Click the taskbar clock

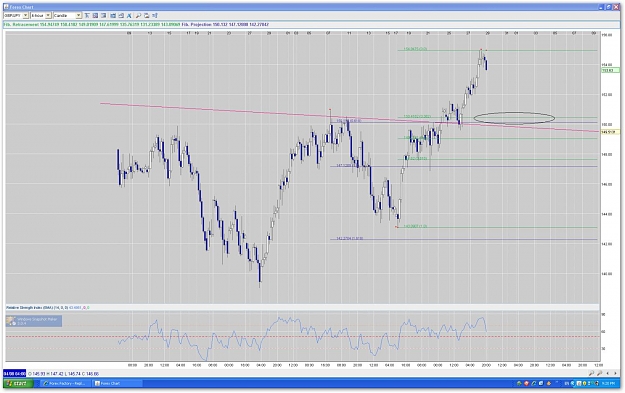pyautogui.click(x=608, y=383)
